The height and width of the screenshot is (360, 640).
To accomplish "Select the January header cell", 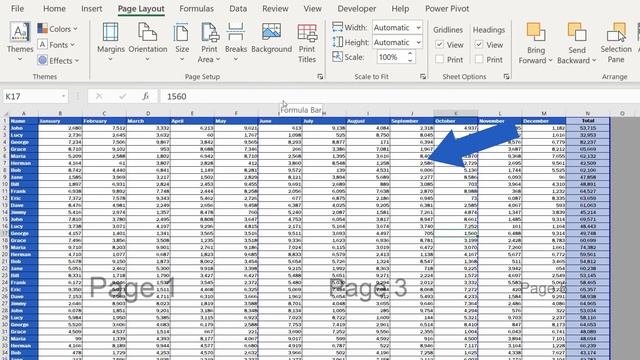I will tap(60, 121).
